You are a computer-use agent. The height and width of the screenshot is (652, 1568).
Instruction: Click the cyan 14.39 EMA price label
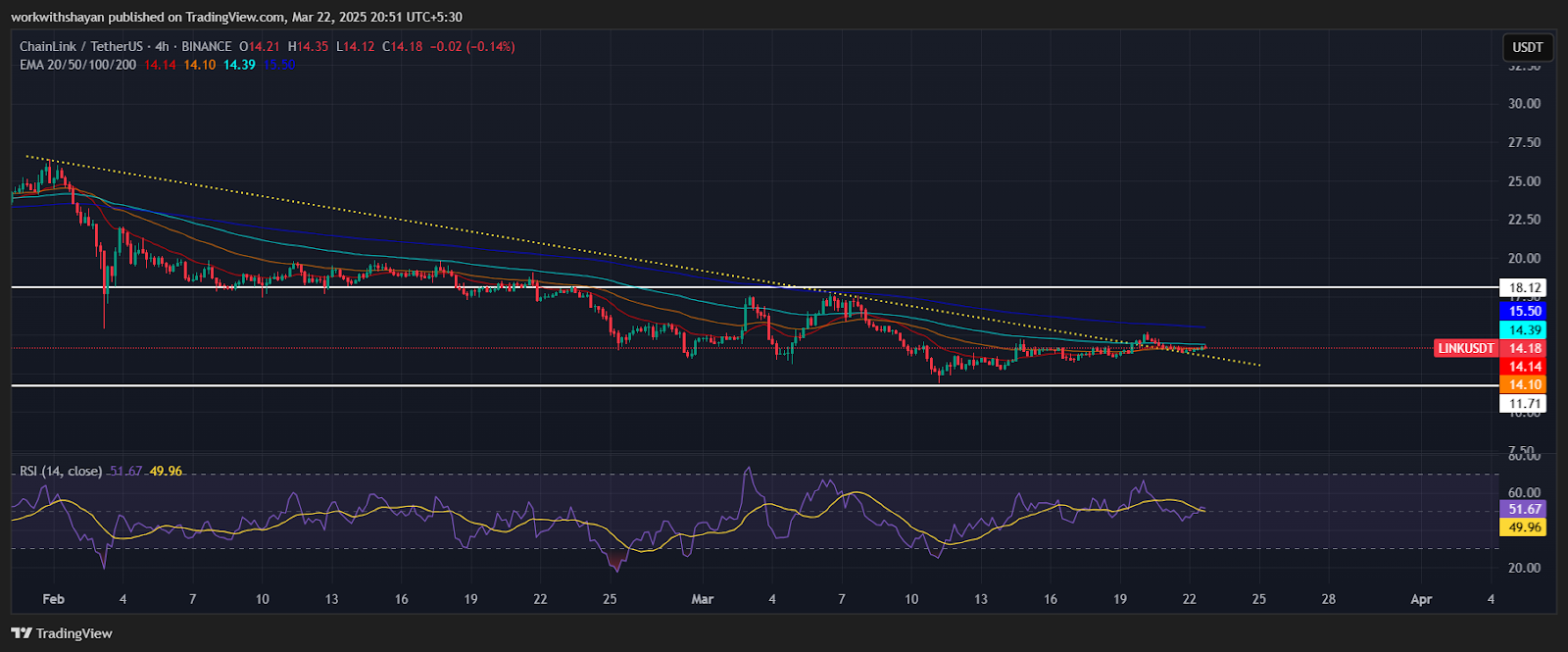point(1525,330)
